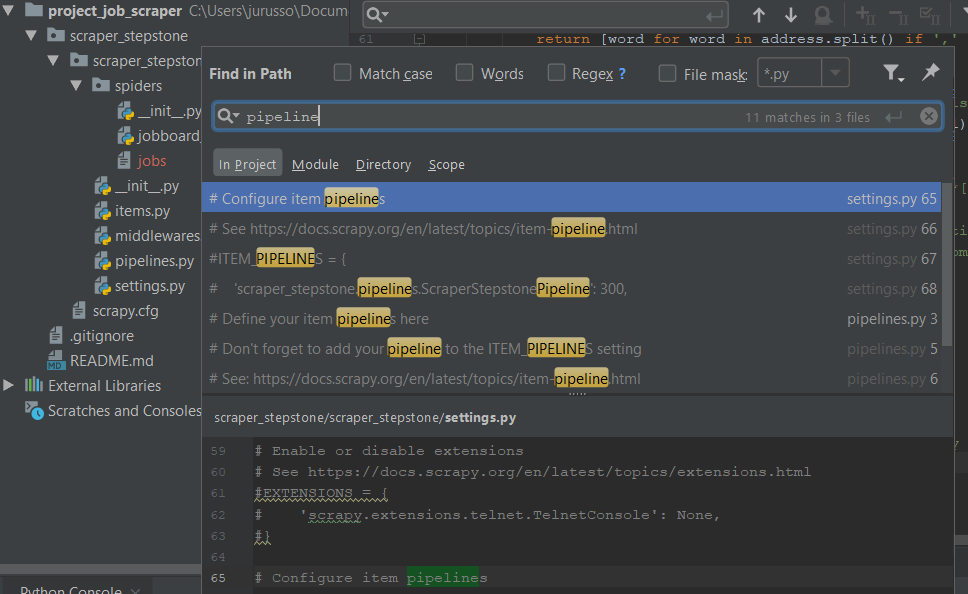Clear the pipeline search text
Screen dimensions: 968x594
pyautogui.click(x=928, y=116)
